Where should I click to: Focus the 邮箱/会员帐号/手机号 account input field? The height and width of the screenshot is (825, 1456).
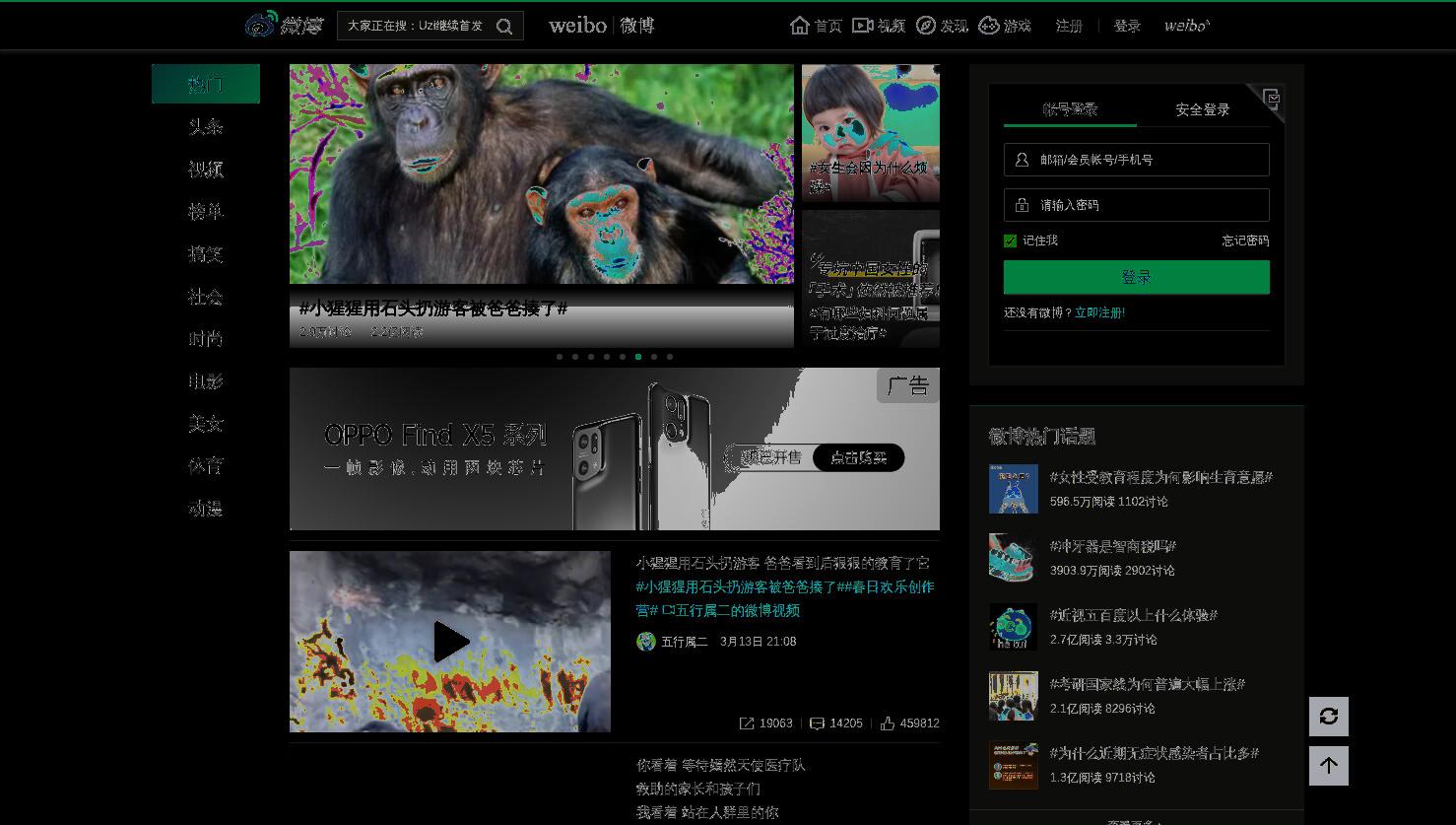(x=1137, y=160)
